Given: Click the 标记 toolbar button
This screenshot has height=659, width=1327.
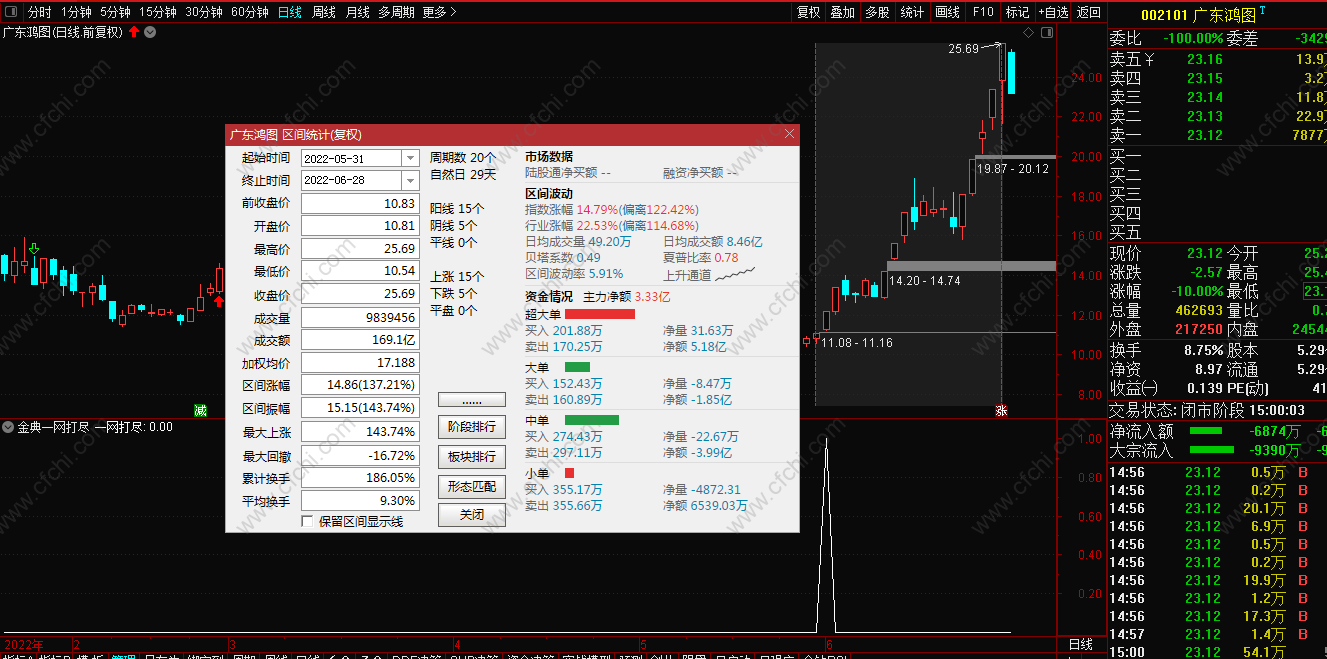Looking at the screenshot, I should coord(1017,12).
